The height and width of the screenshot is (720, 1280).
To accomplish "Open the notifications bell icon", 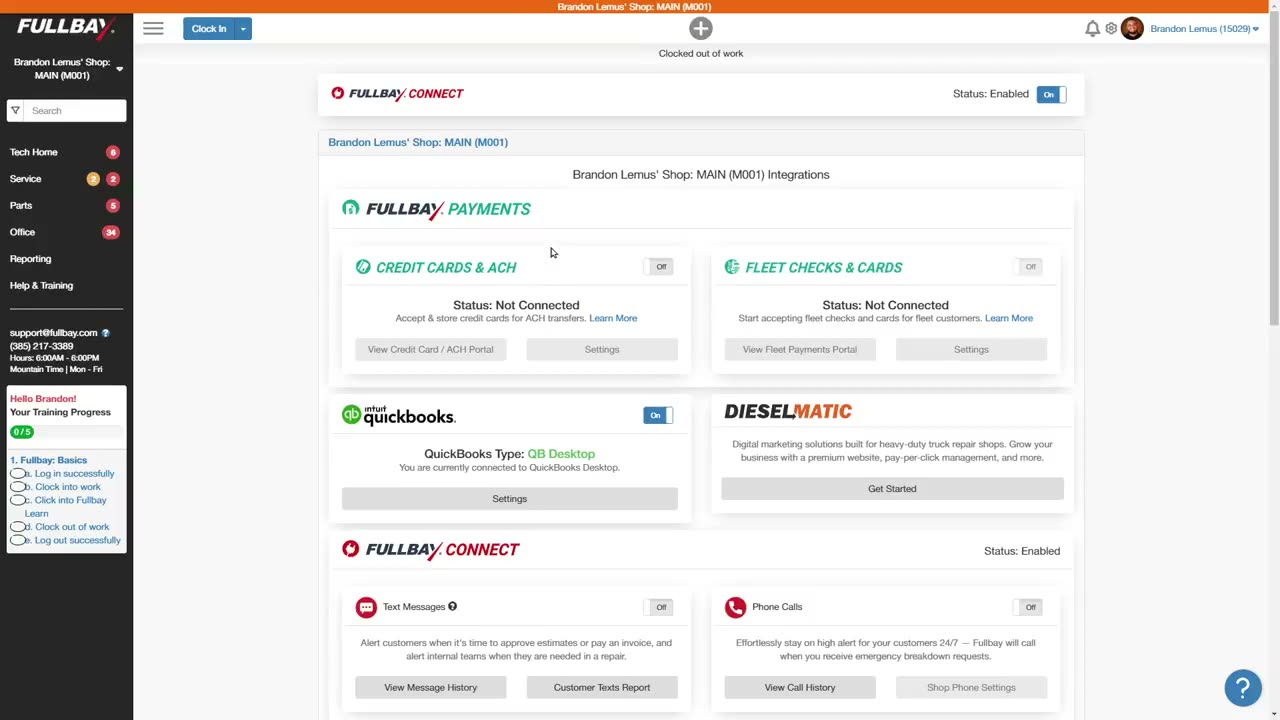I will coord(1092,29).
